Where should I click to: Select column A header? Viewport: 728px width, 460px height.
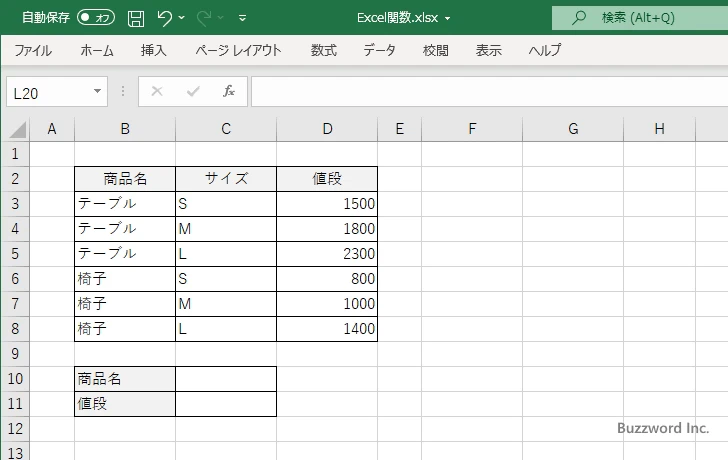click(x=52, y=129)
